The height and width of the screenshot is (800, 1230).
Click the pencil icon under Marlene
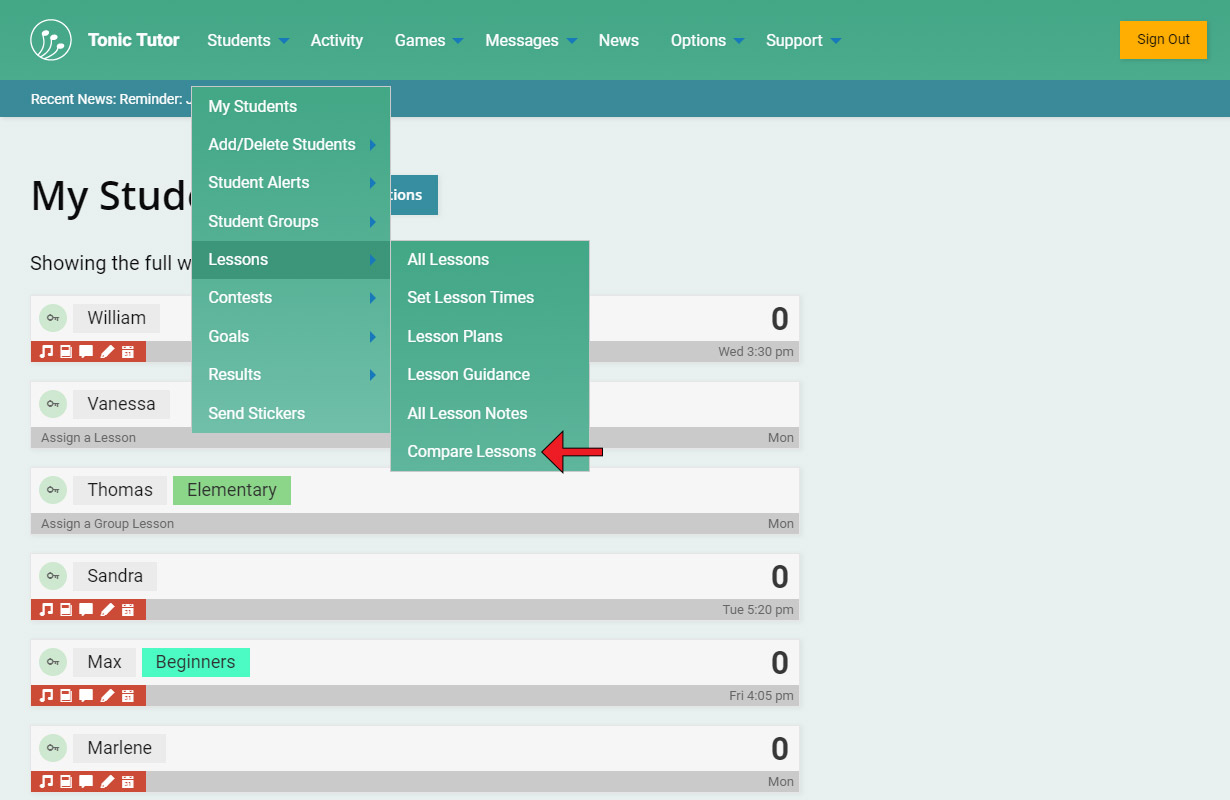[107, 781]
